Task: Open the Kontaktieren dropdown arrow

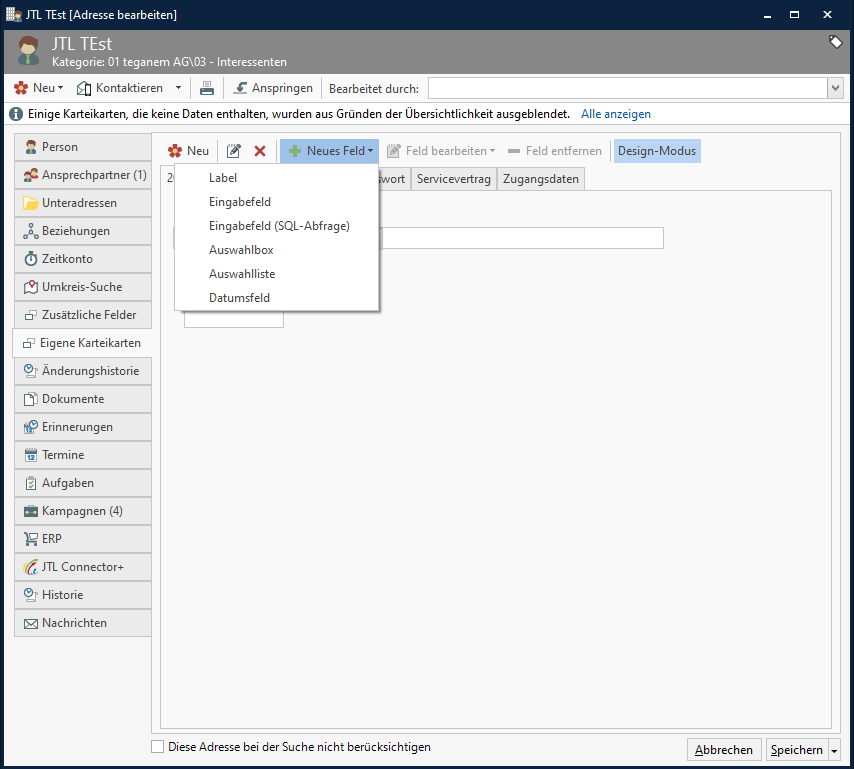Action: pos(178,88)
